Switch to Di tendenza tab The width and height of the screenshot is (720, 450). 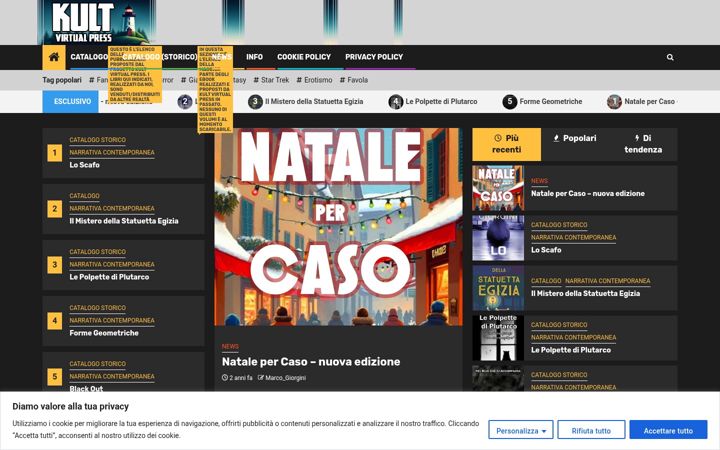coord(643,144)
